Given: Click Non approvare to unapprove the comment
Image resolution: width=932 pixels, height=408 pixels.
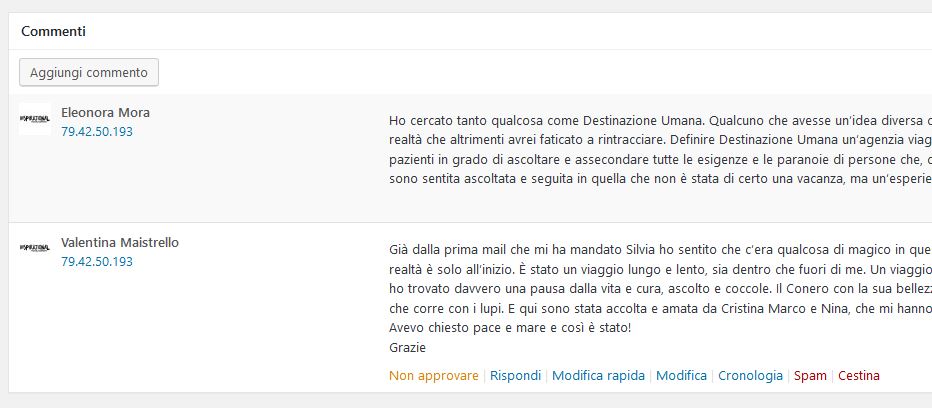Looking at the screenshot, I should tap(434, 376).
